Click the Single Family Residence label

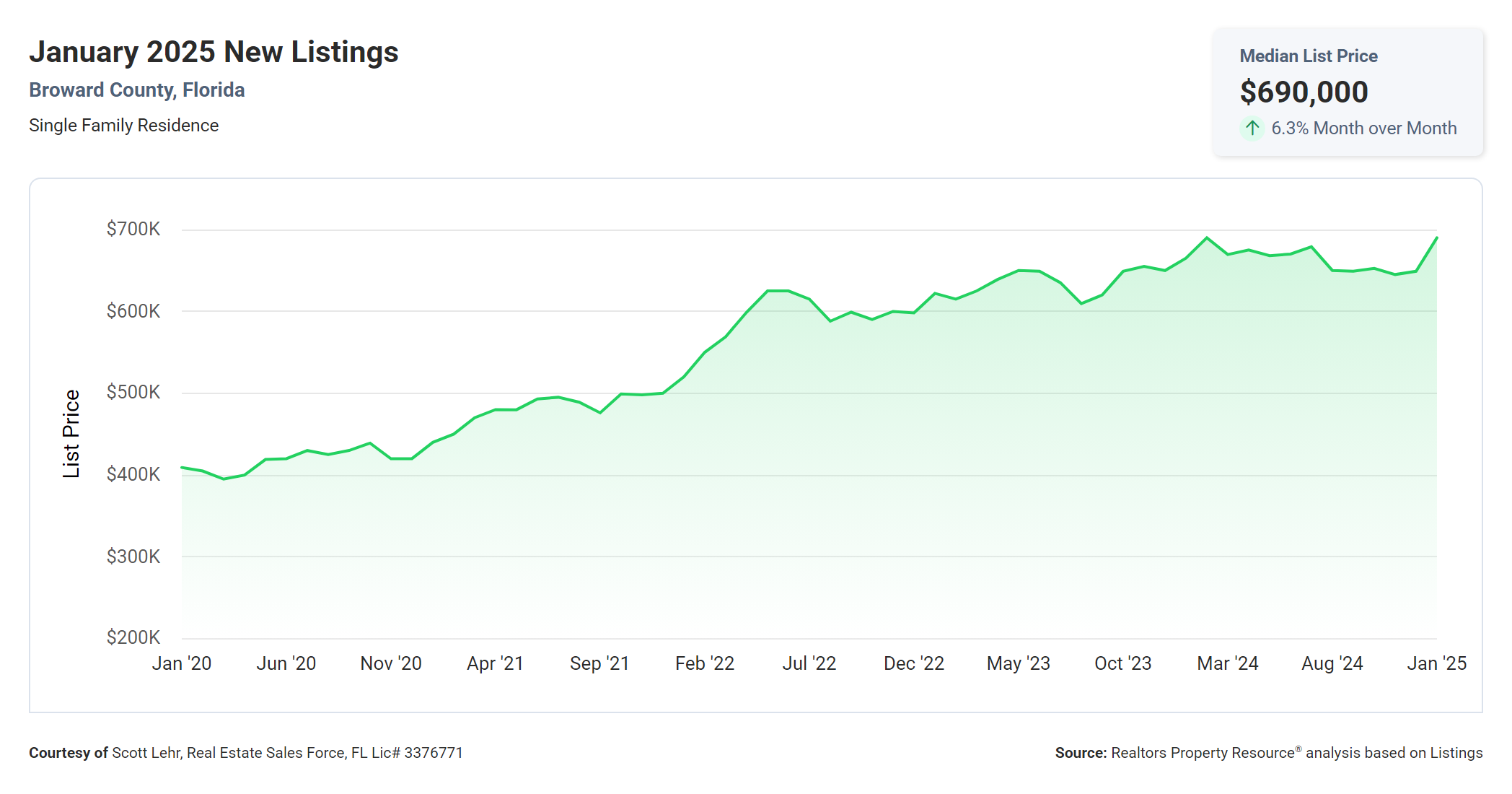coord(123,126)
